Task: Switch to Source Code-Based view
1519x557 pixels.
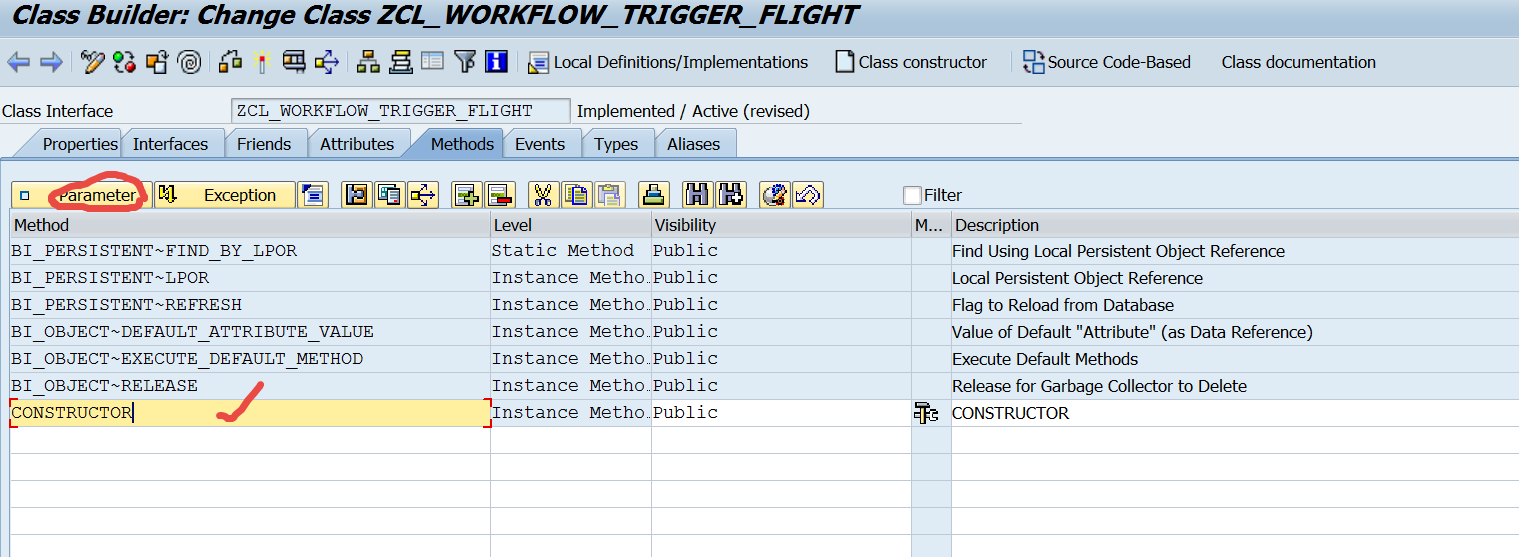Action: (x=1106, y=62)
